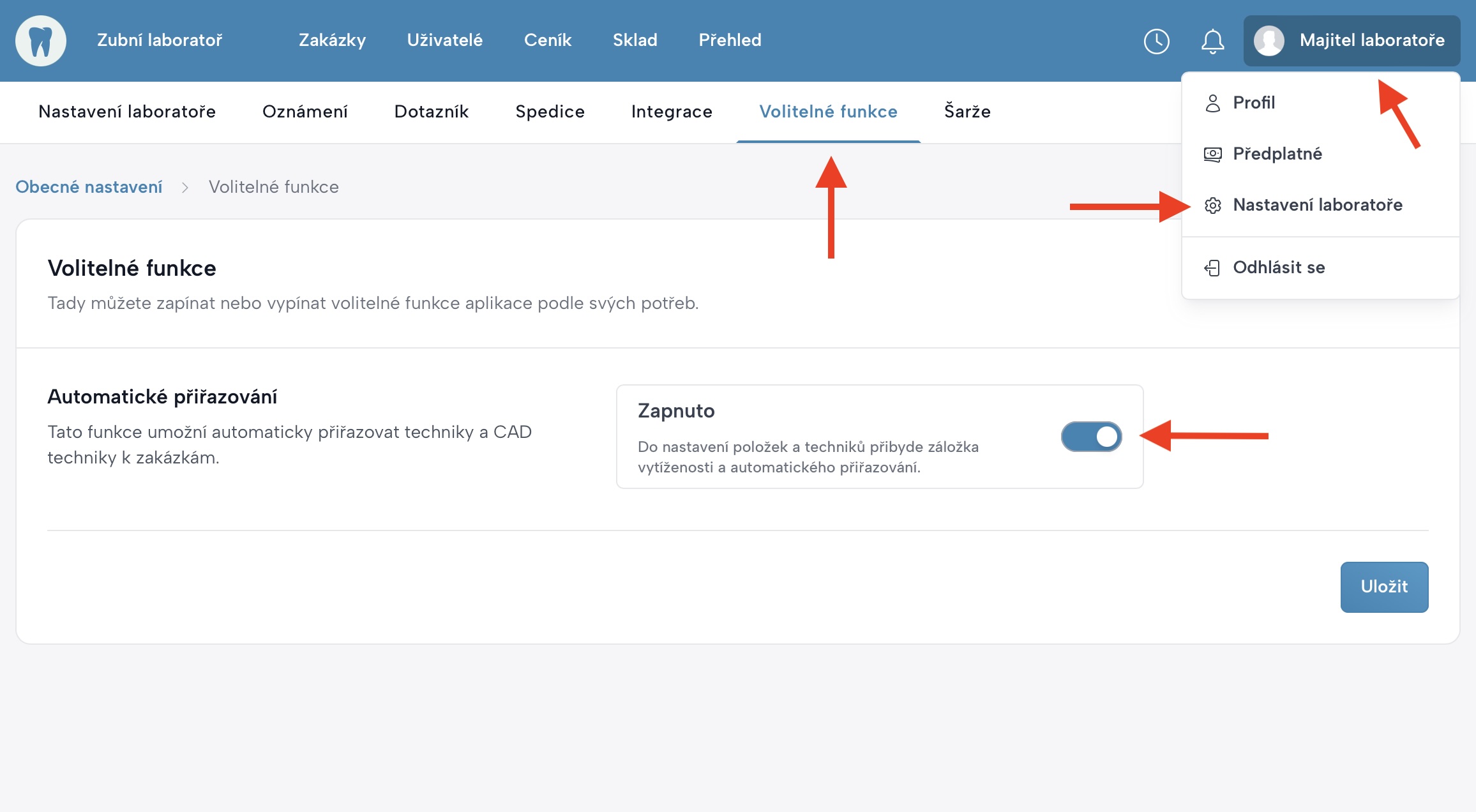
Task: Click the Zubní laboratoř title
Action: coord(160,40)
